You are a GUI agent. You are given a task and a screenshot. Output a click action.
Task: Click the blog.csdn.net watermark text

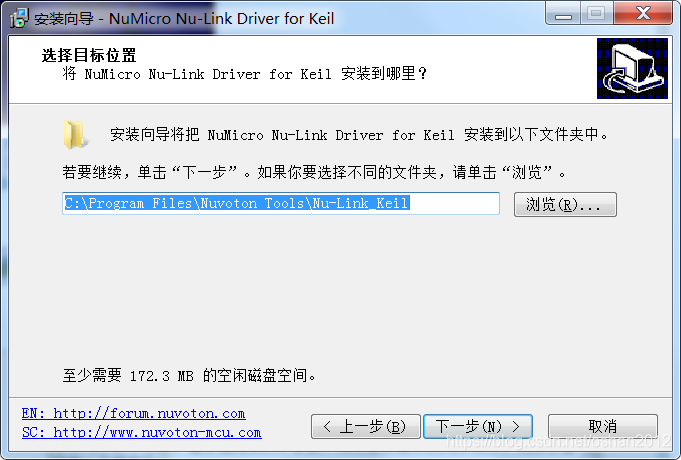[558, 441]
